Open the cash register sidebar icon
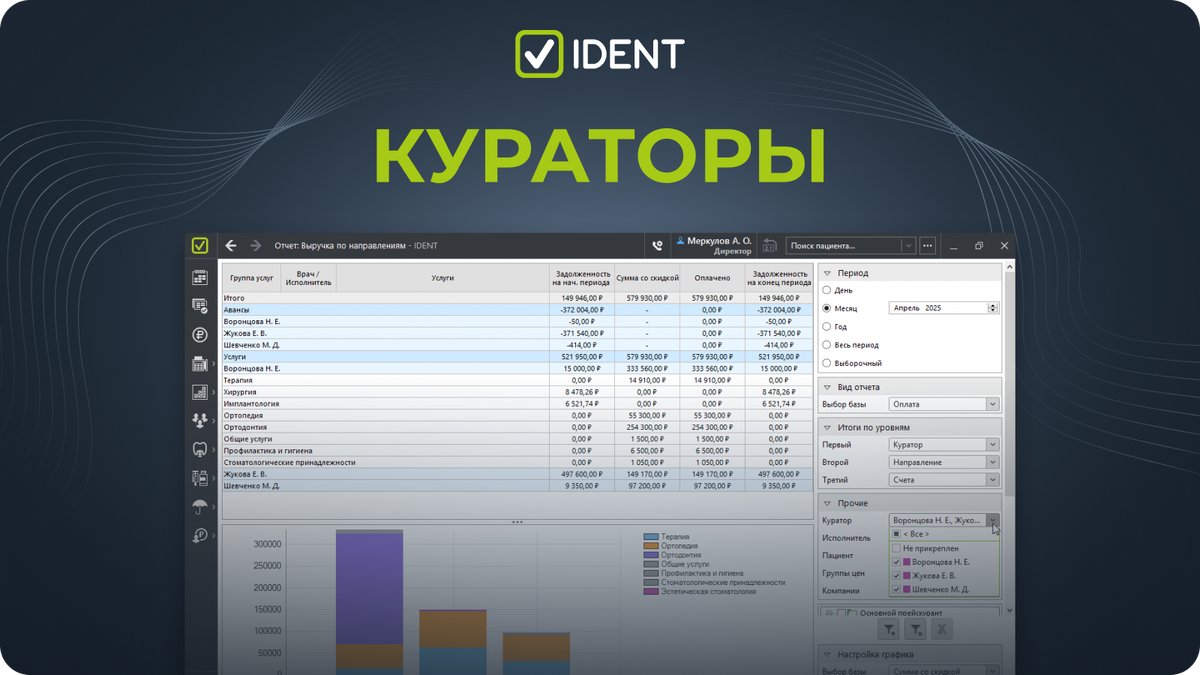This screenshot has width=1200, height=675. coord(200,364)
